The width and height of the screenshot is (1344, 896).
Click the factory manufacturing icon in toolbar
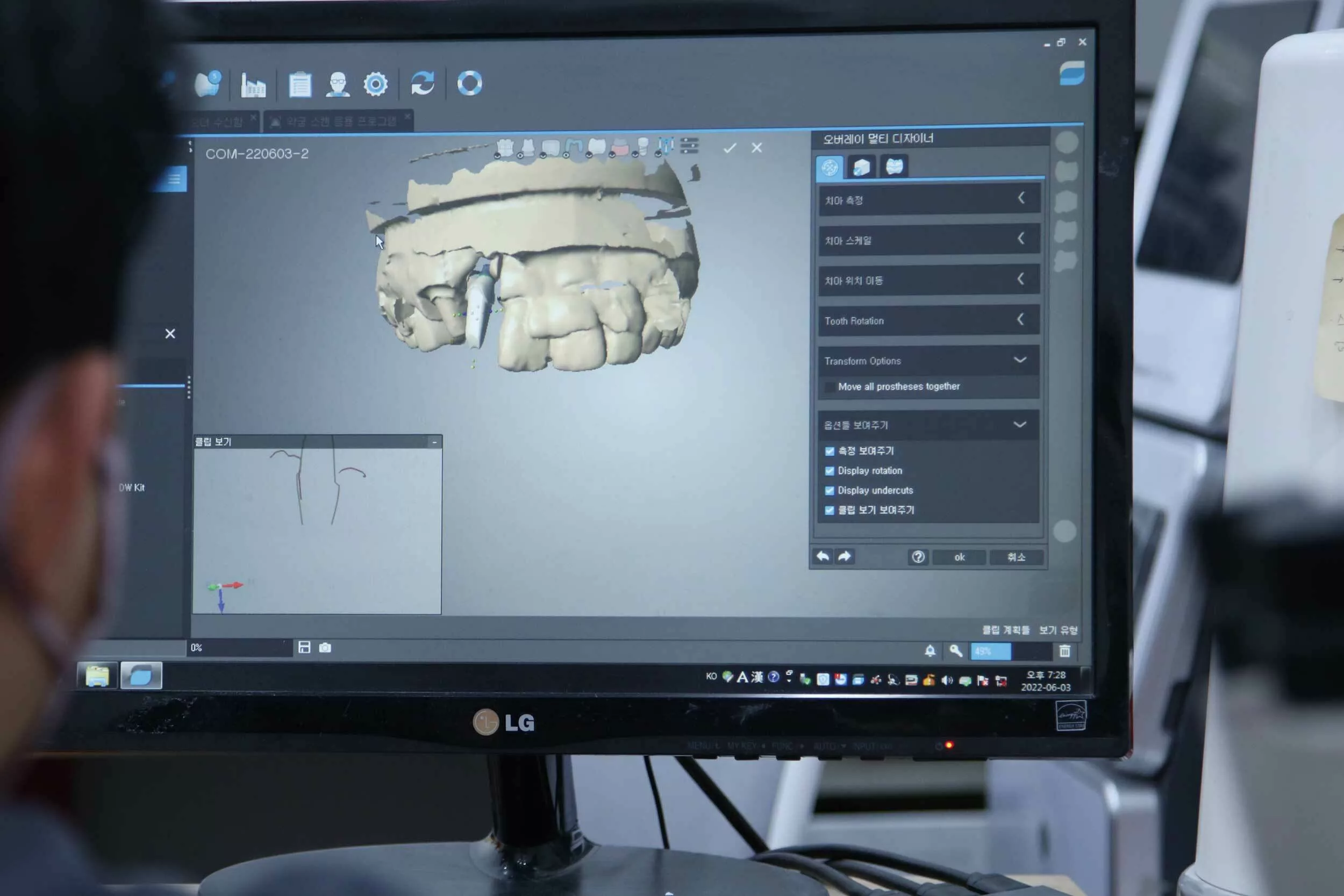point(253,84)
